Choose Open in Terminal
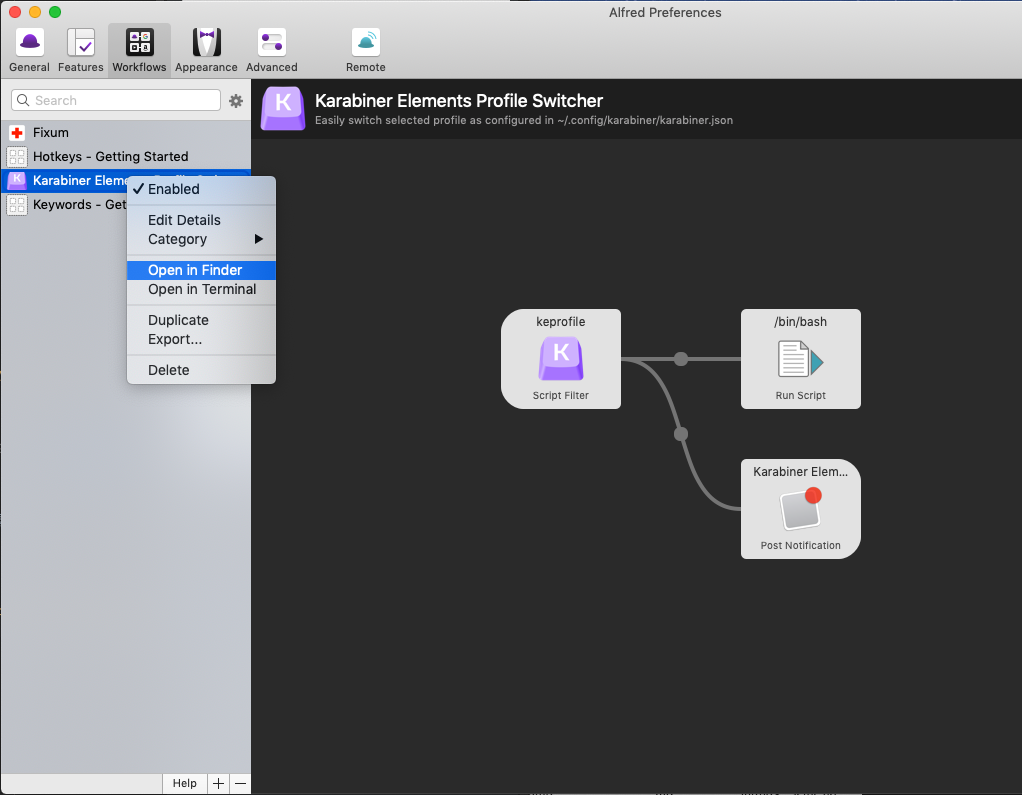Image resolution: width=1022 pixels, height=795 pixels. [201, 289]
